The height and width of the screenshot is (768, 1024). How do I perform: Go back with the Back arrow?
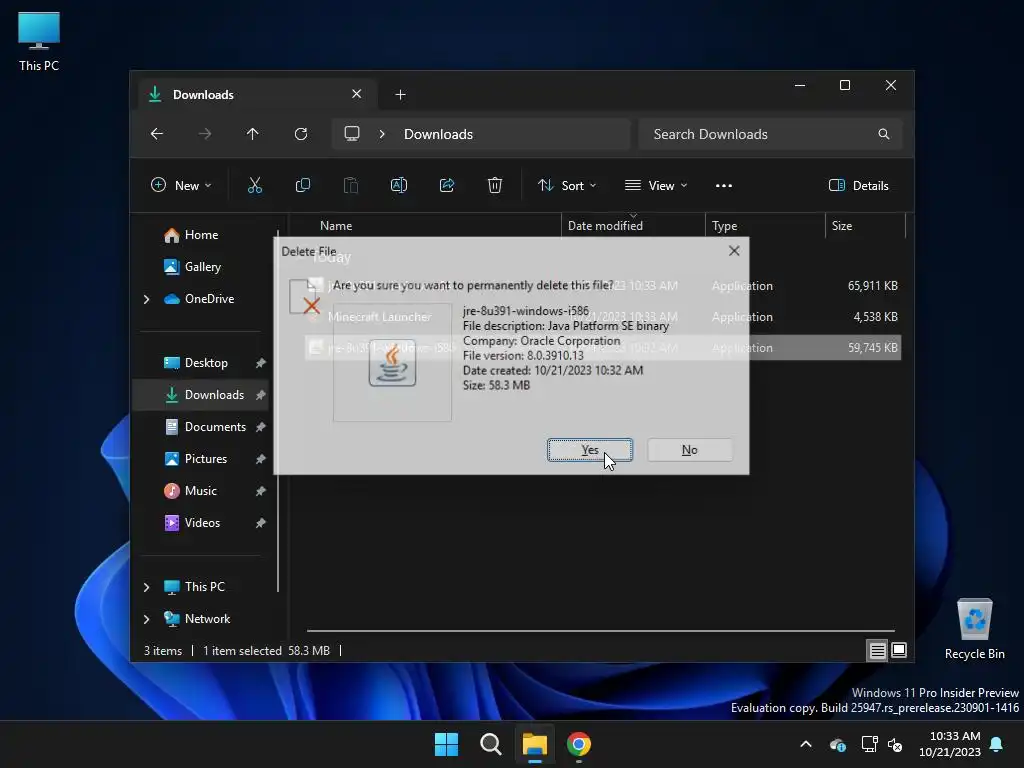pyautogui.click(x=157, y=134)
